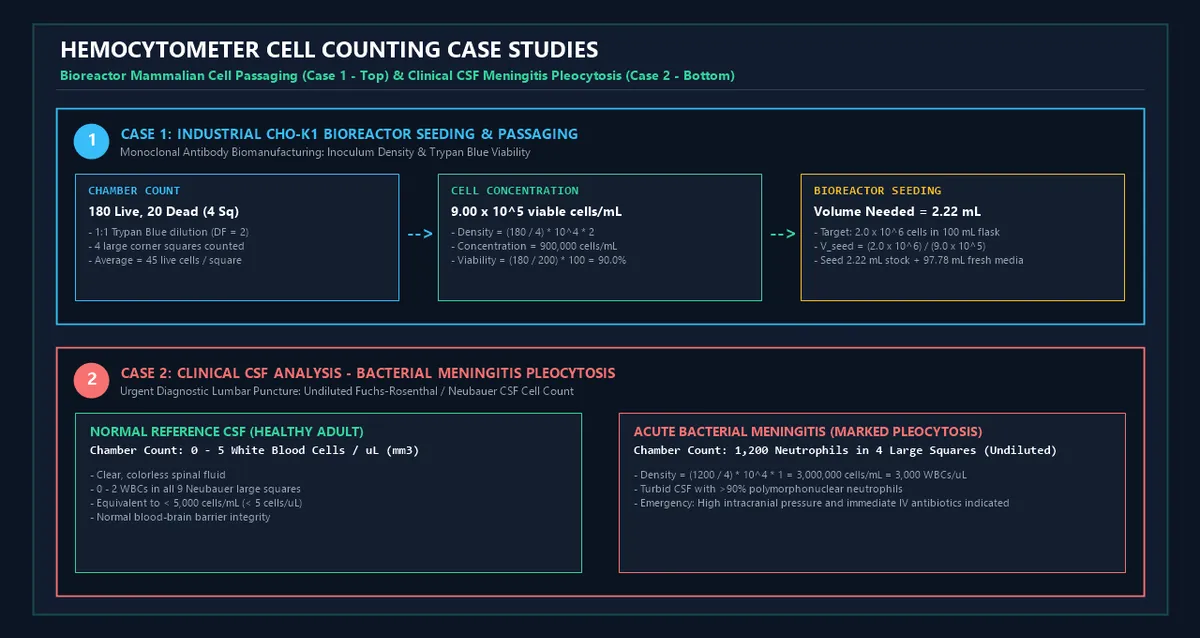Click 'Viability = (180 / 200) * 100 = 90.0%'

pyautogui.click(x=538, y=260)
